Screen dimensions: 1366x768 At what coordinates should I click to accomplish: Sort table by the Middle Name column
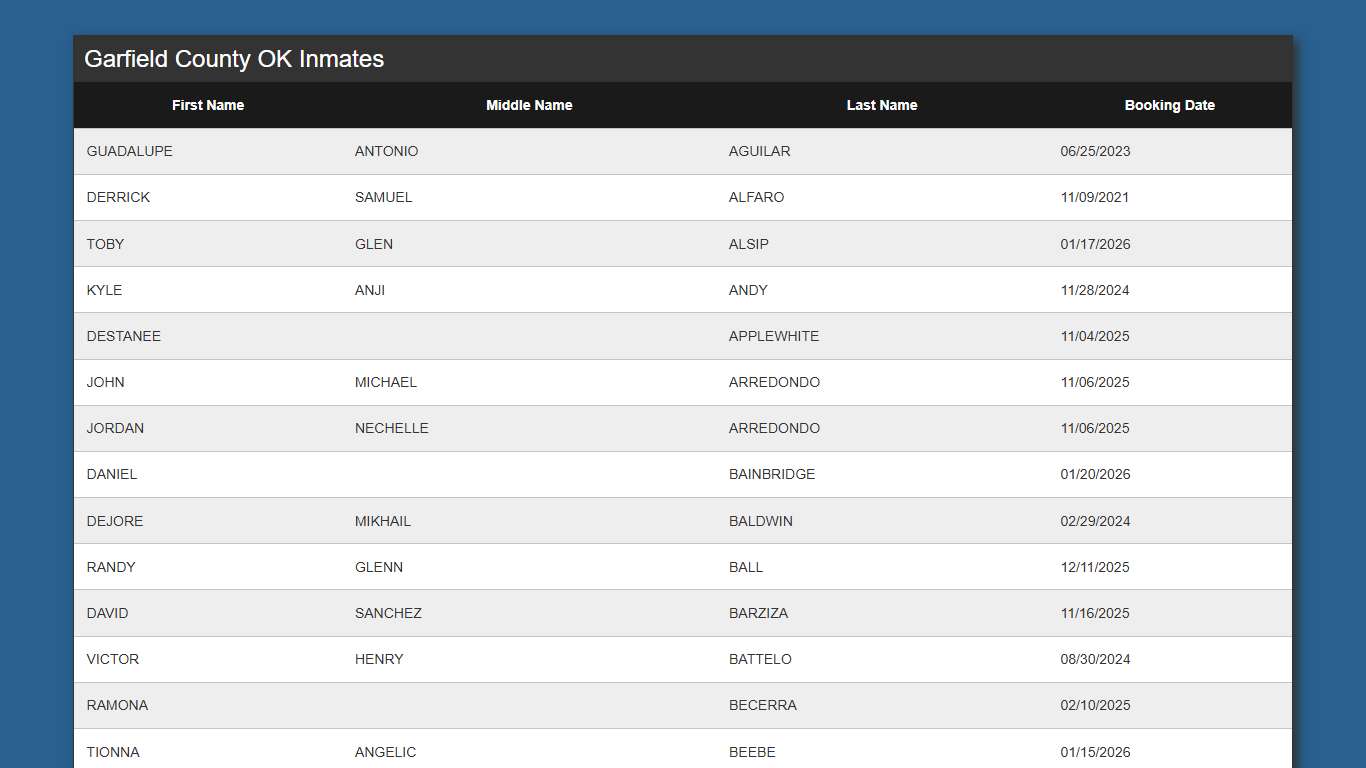point(529,105)
